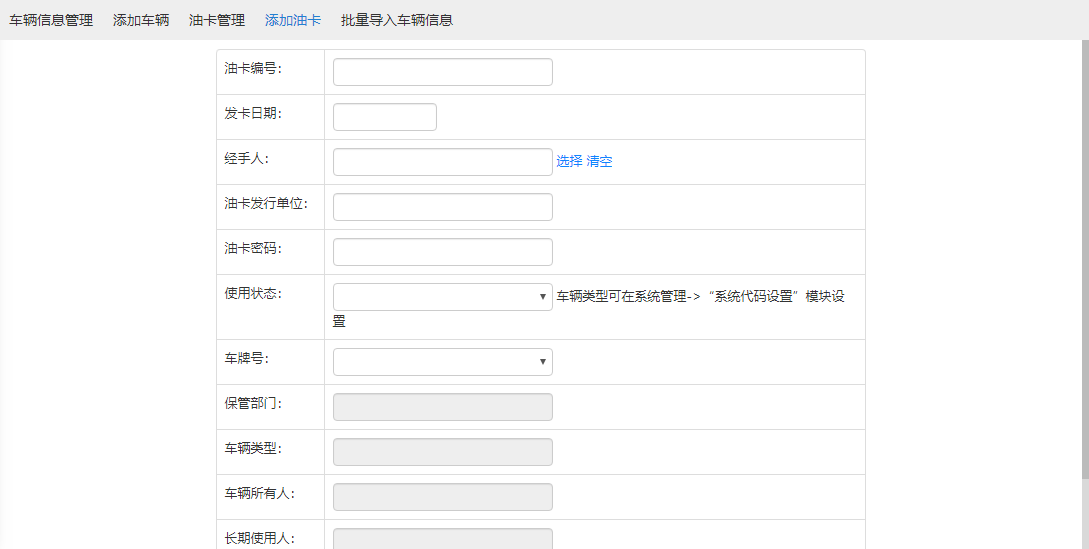Switch to the 添加车辆 tab
Viewport: 1089px width, 549px height.
coord(141,20)
